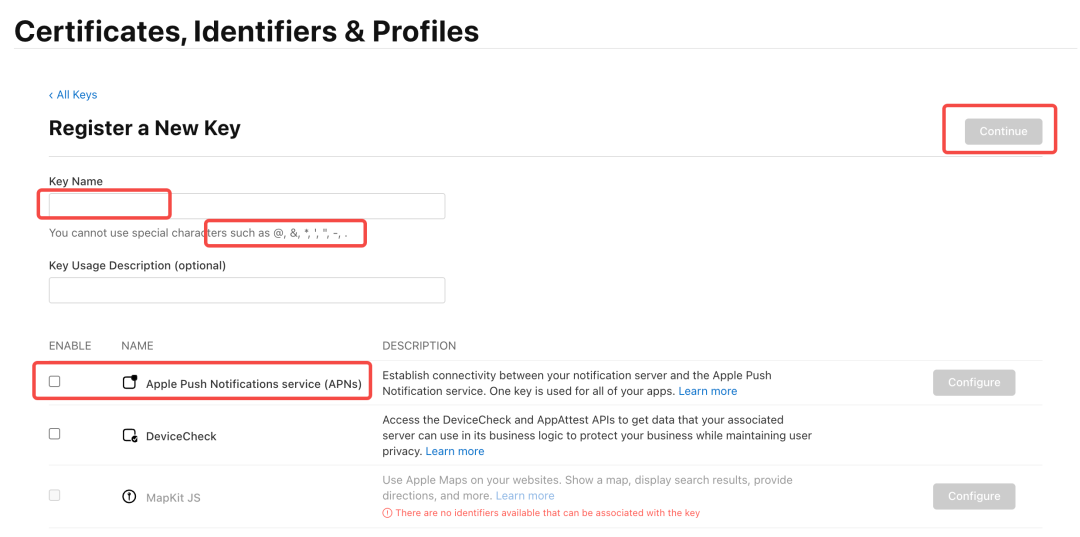Click the Continue button
Screen dimensions: 1080x537
click(1004, 131)
